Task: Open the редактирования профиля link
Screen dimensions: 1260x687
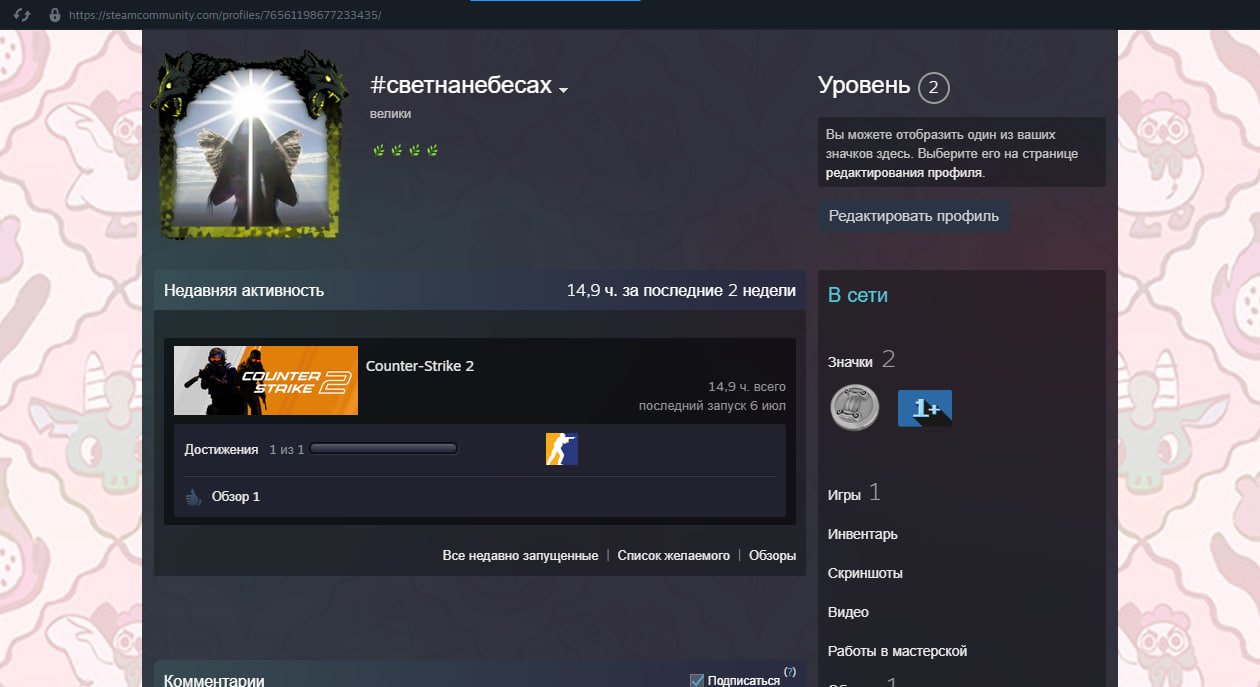Action: coord(904,172)
